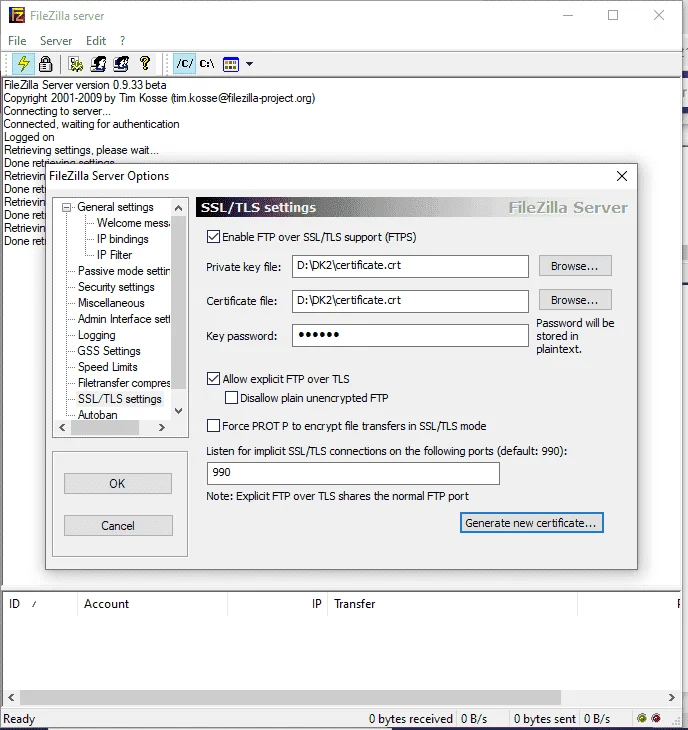Click the red status indicator light

pos(656,718)
